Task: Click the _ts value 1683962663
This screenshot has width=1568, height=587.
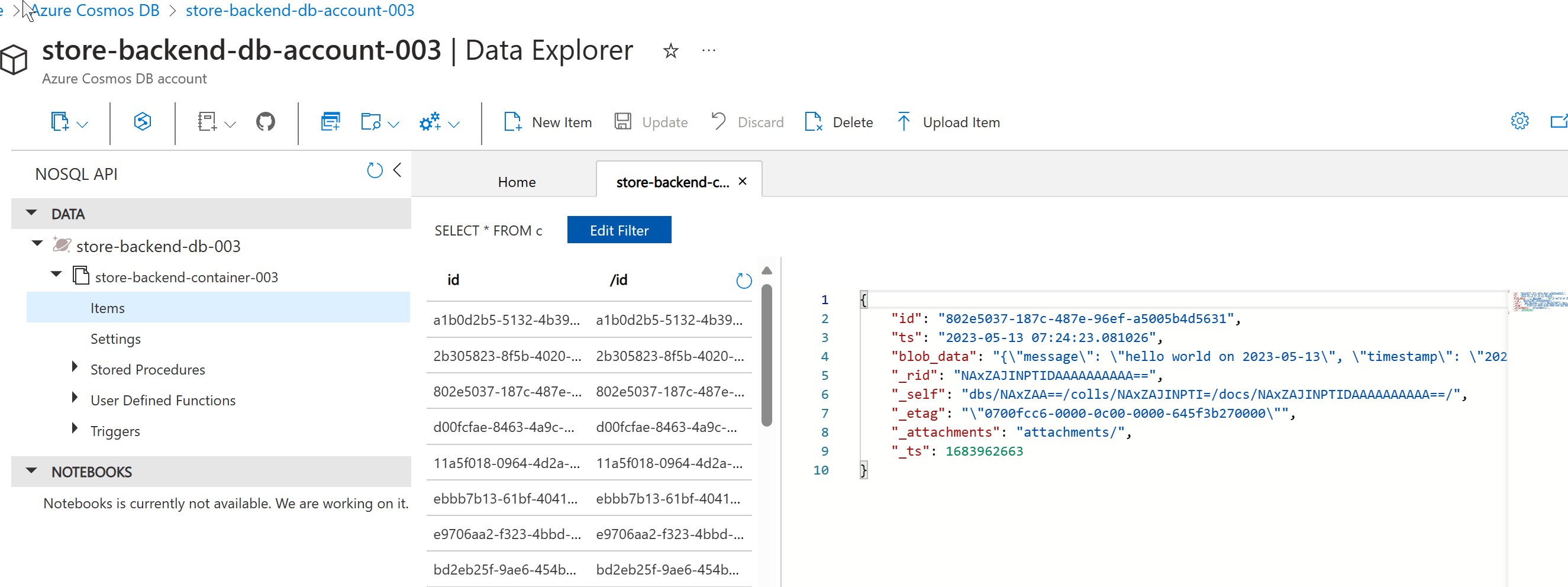Action: coord(984,450)
